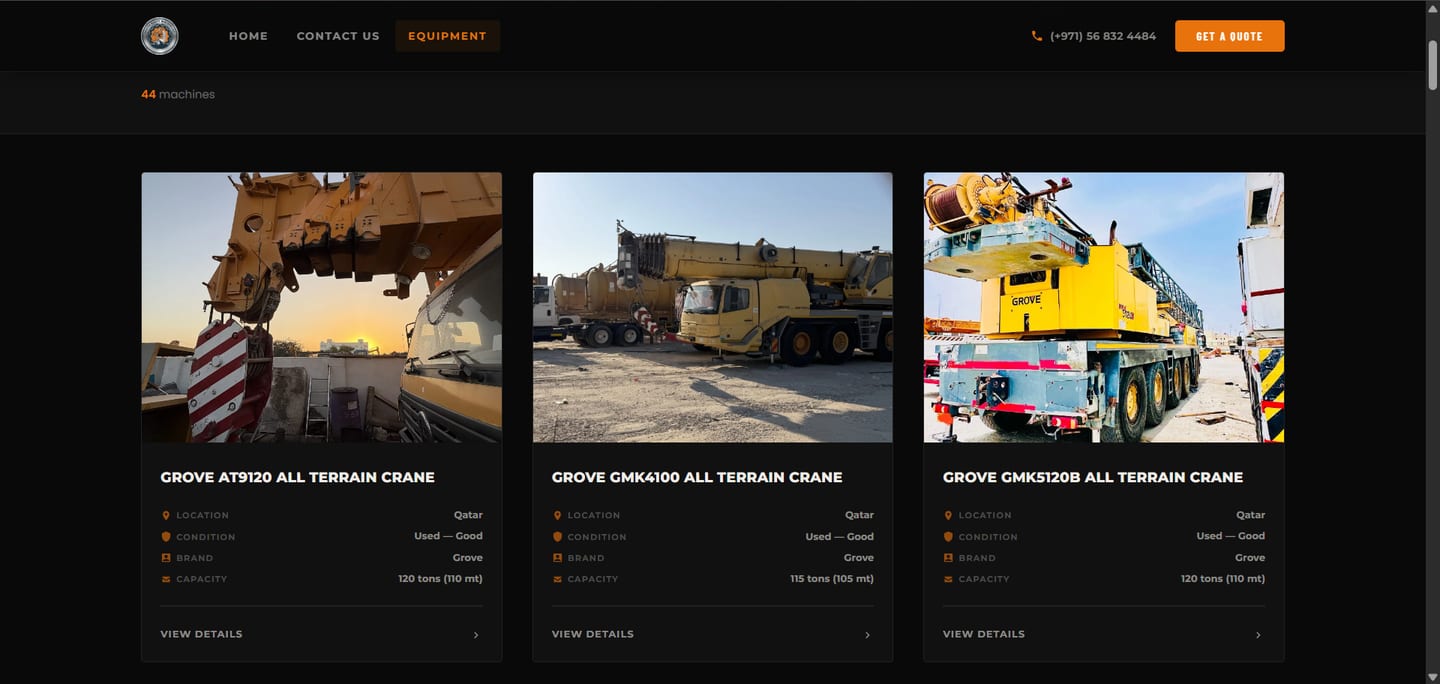The height and width of the screenshot is (684, 1440).
Task: View details of Grove GMK5120B crane
Action: pos(983,634)
